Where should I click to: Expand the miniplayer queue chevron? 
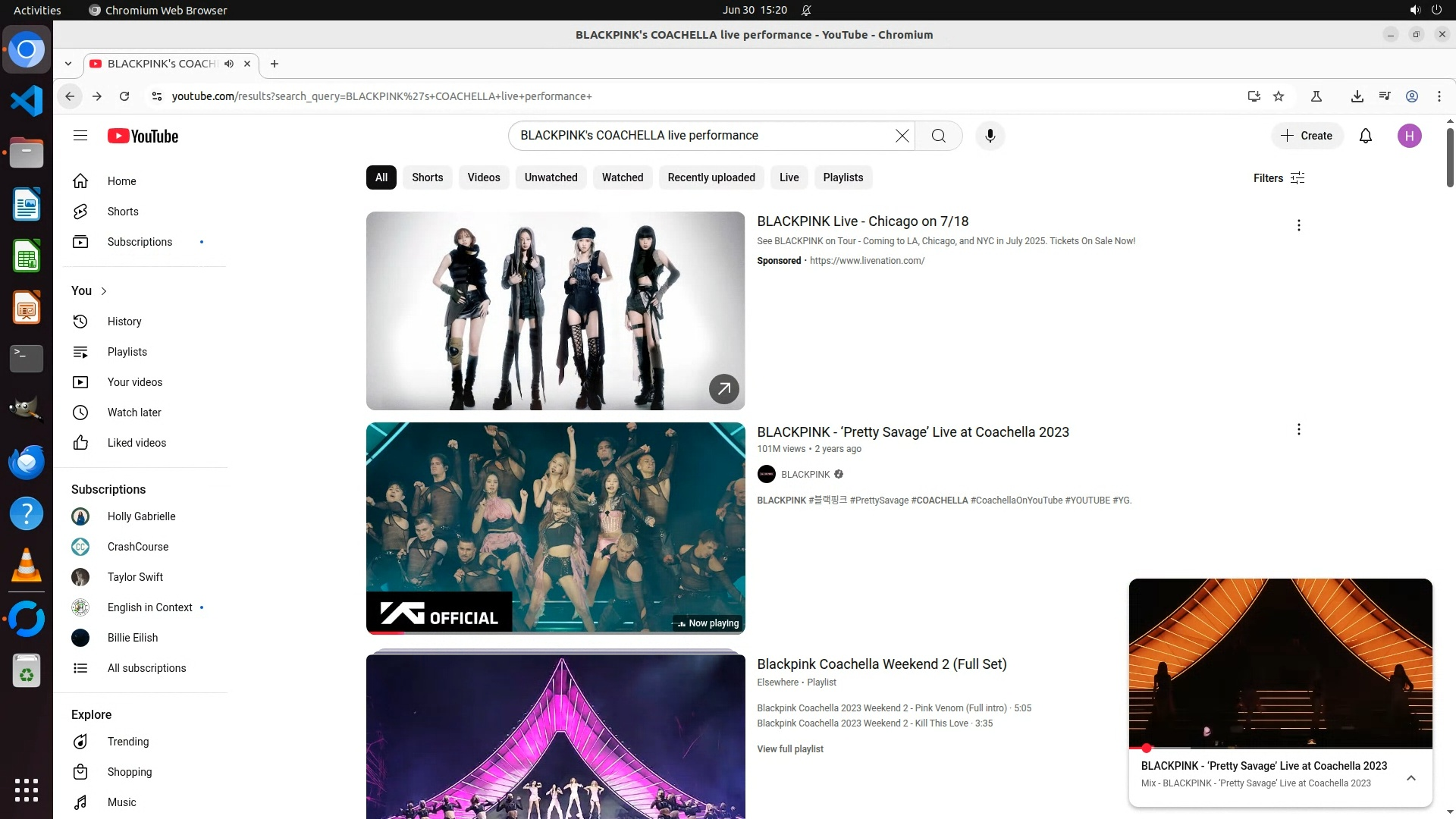pyautogui.click(x=1410, y=778)
